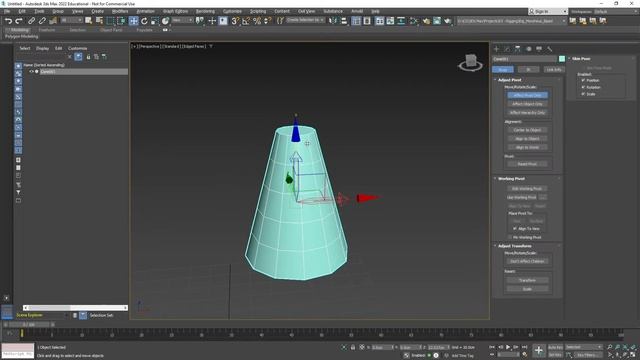Viewport: 640px width, 360px height.
Task: Open the File menu
Action: 7,11
